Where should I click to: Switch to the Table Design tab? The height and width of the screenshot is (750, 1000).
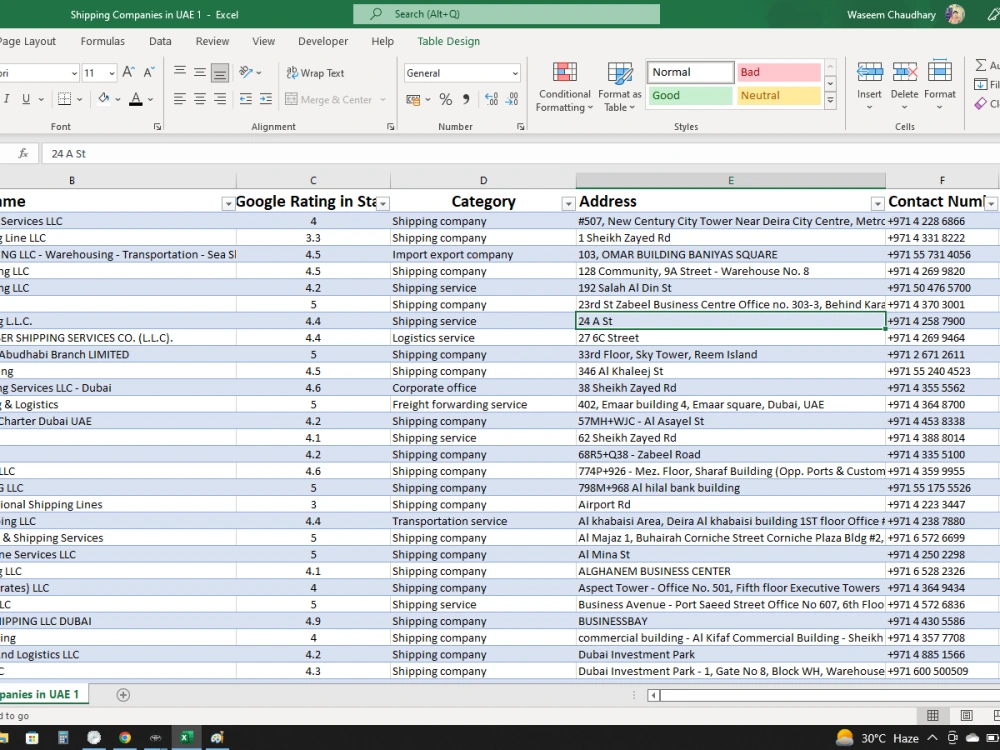[448, 41]
